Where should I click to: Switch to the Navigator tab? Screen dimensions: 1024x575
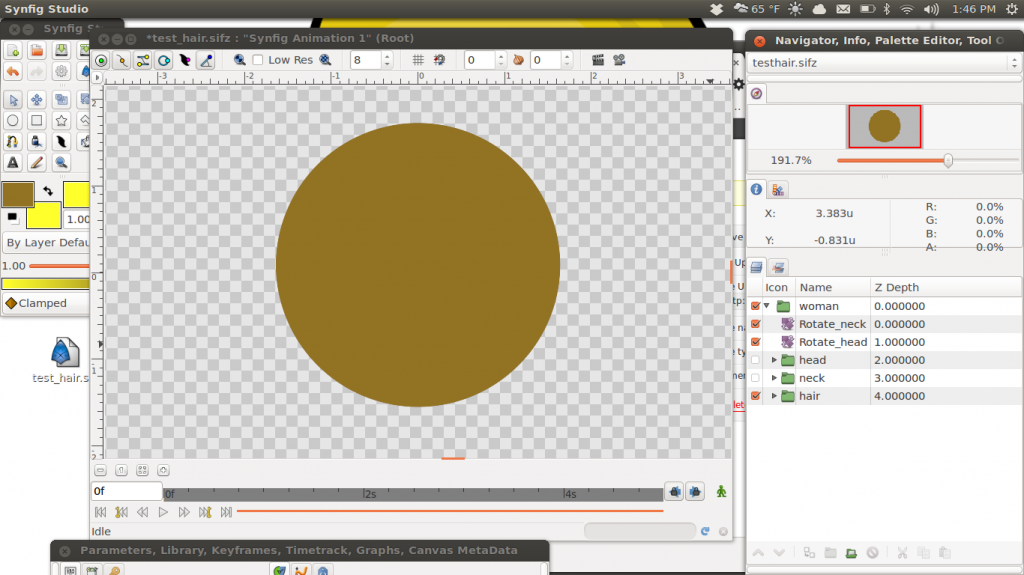point(756,93)
